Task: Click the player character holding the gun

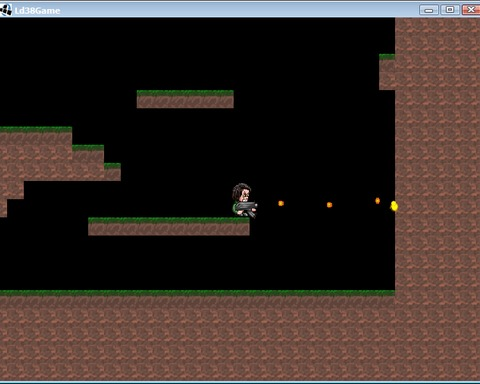Action: (x=244, y=200)
